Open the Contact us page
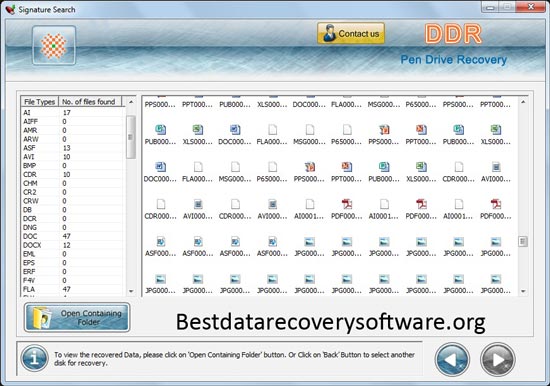This screenshot has width=550, height=386. [351, 34]
